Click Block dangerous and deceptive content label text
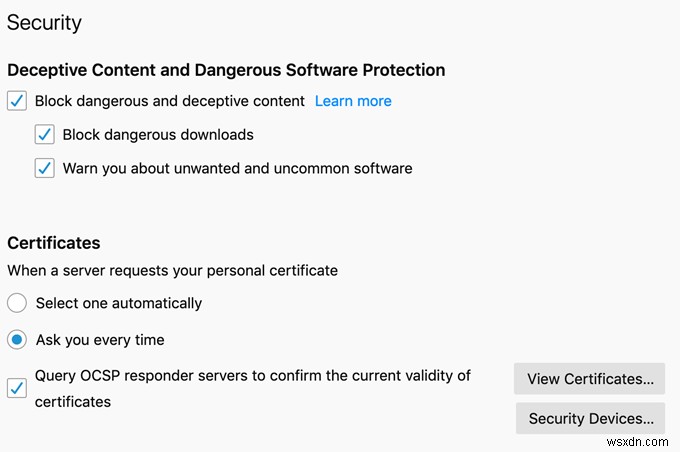The height and width of the screenshot is (452, 680). (170, 101)
